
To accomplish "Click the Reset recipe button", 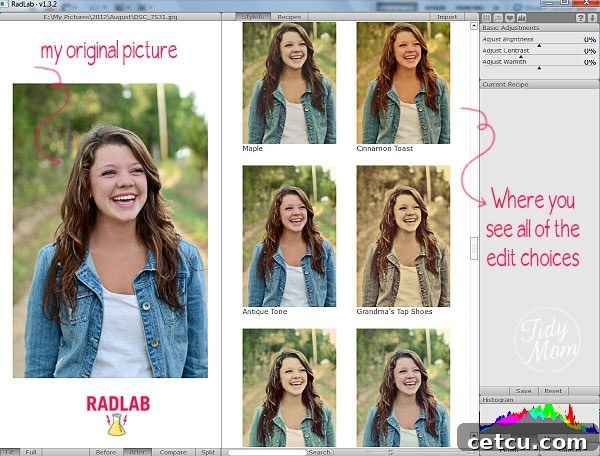I will pos(553,391).
